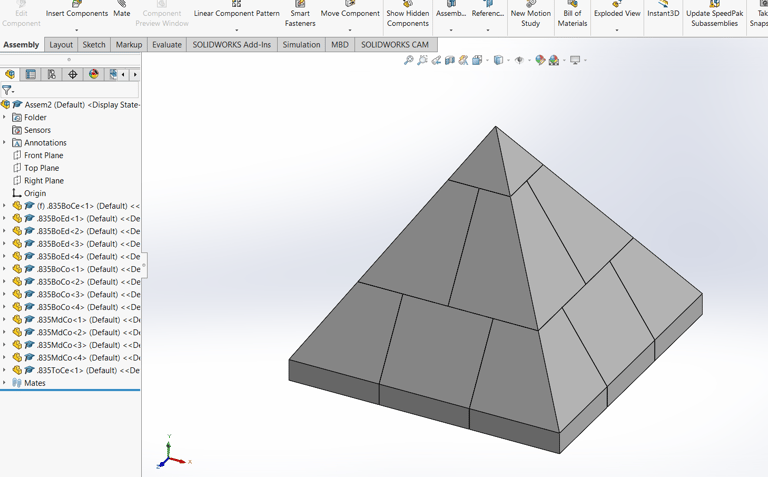Open the MBD tab
Viewport: 768px width, 477px height.
340,45
